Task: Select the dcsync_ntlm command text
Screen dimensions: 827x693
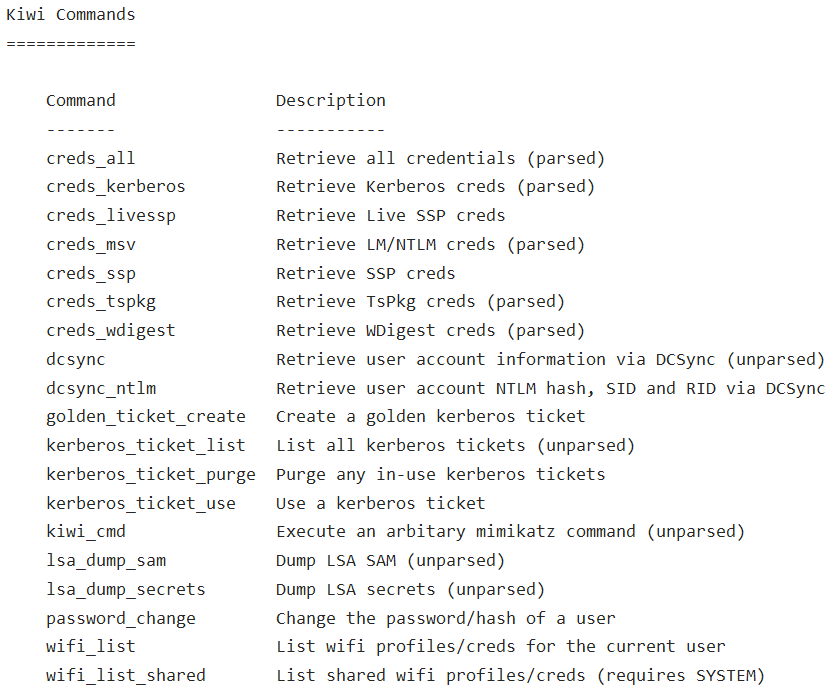Action: point(100,389)
